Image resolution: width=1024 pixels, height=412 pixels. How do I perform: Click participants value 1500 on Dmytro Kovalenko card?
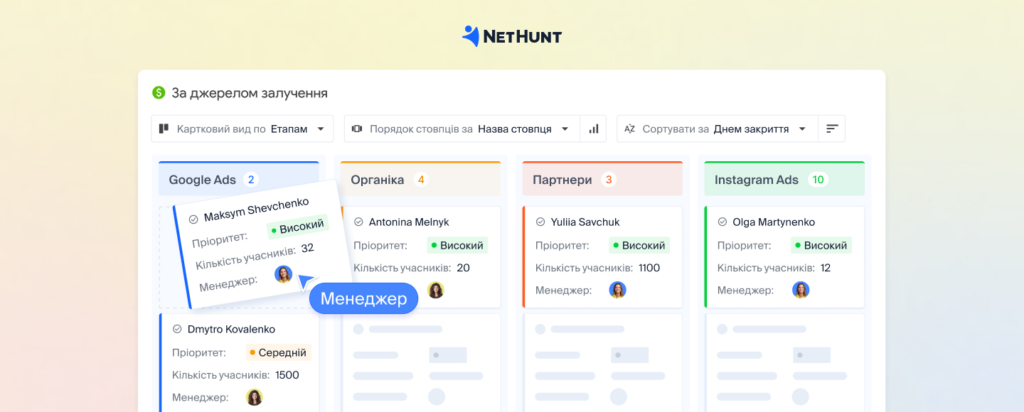[x=287, y=375]
